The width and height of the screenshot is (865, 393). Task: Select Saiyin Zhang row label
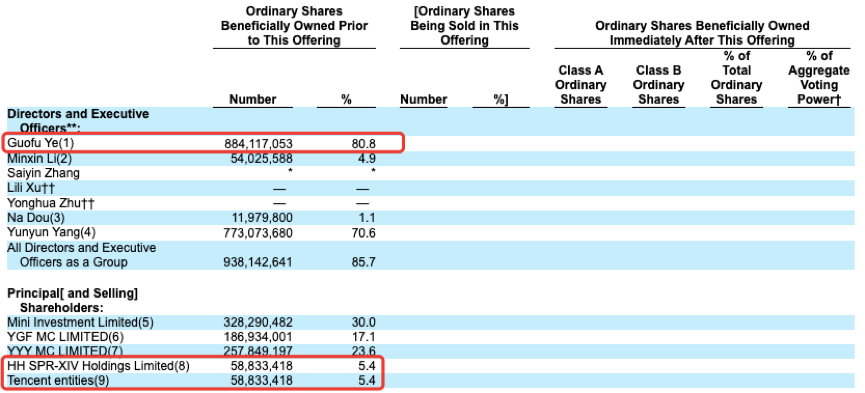click(43, 173)
